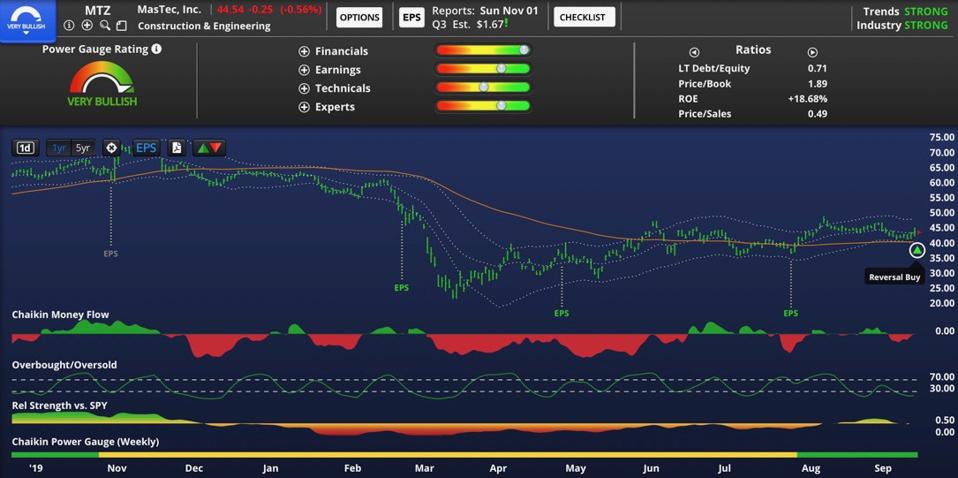Screen dimensions: 958x478
Task: Click the Reversal Buy tooltip label
Action: (x=894, y=277)
